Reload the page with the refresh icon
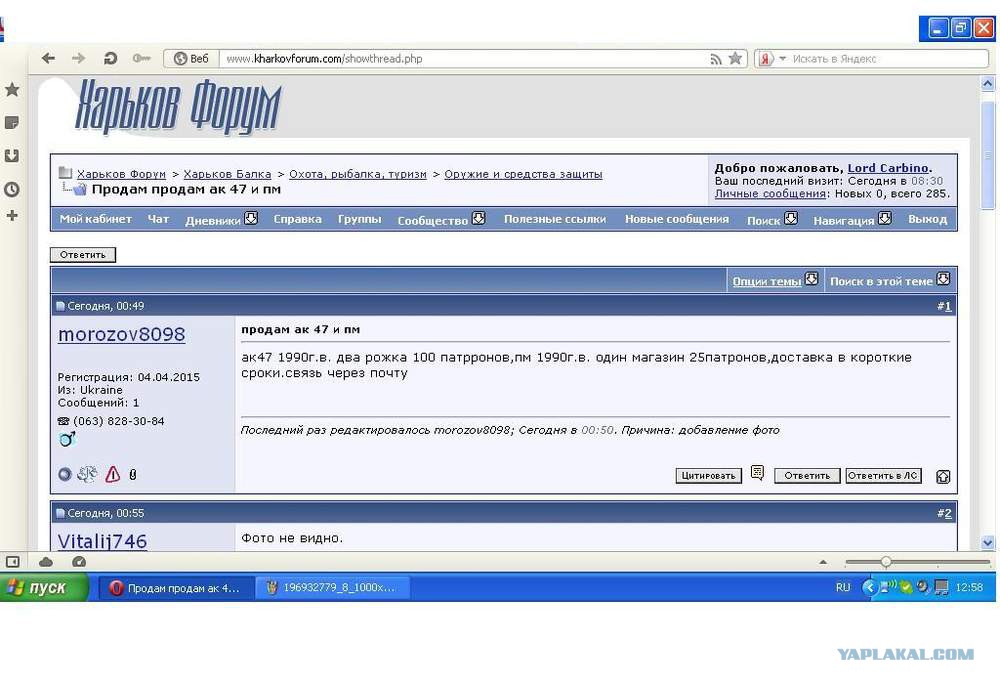The height and width of the screenshot is (684, 1000). [110, 59]
